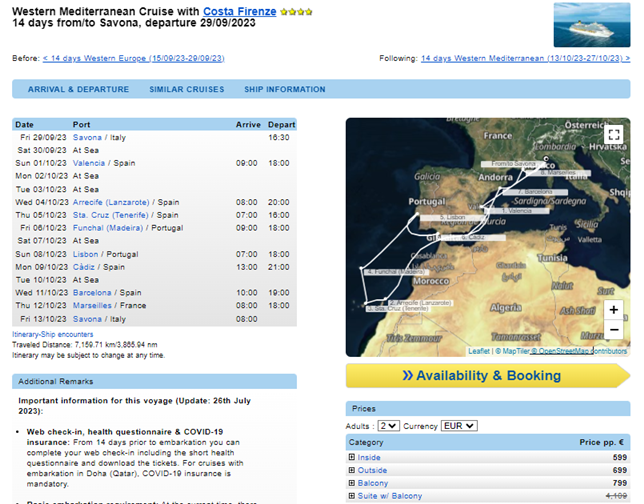Select the Inside price 599
Screen dimensions: 644x504
(619, 457)
